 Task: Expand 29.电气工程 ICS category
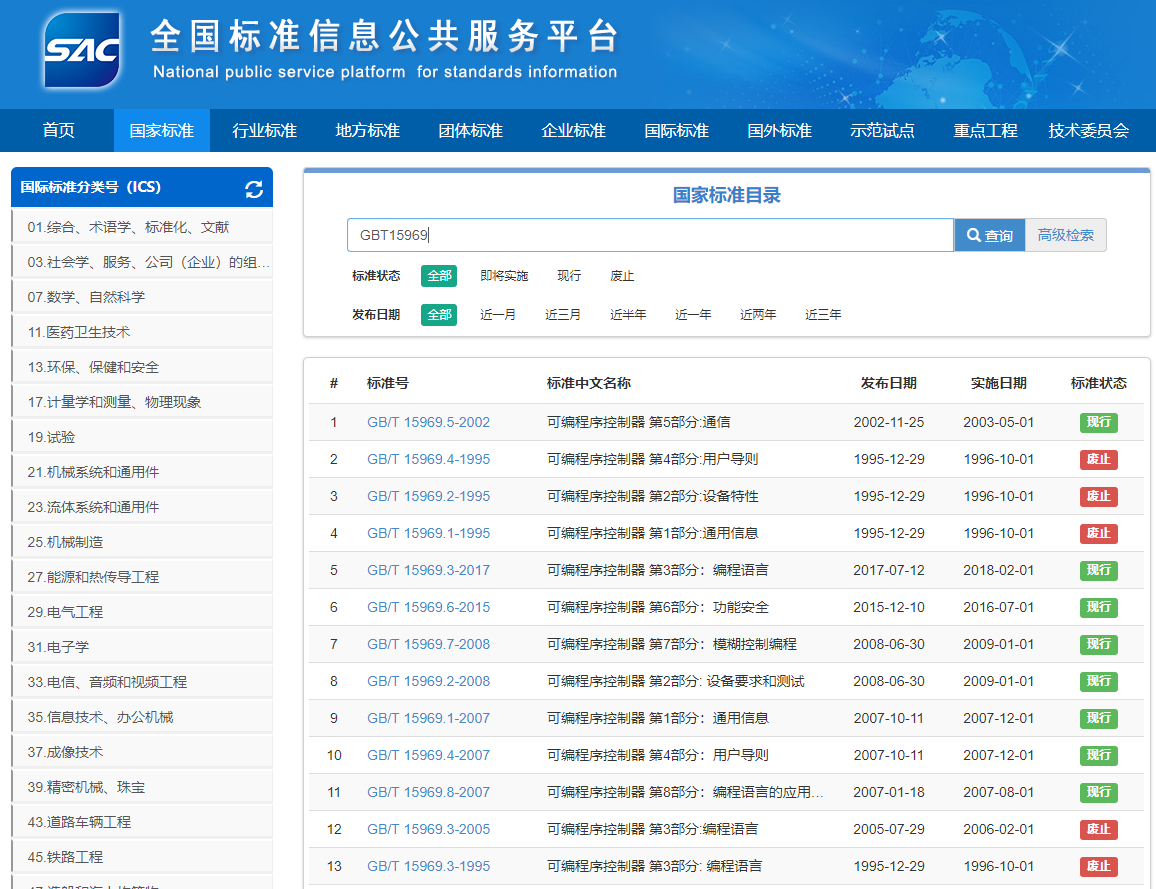[x=65, y=612]
